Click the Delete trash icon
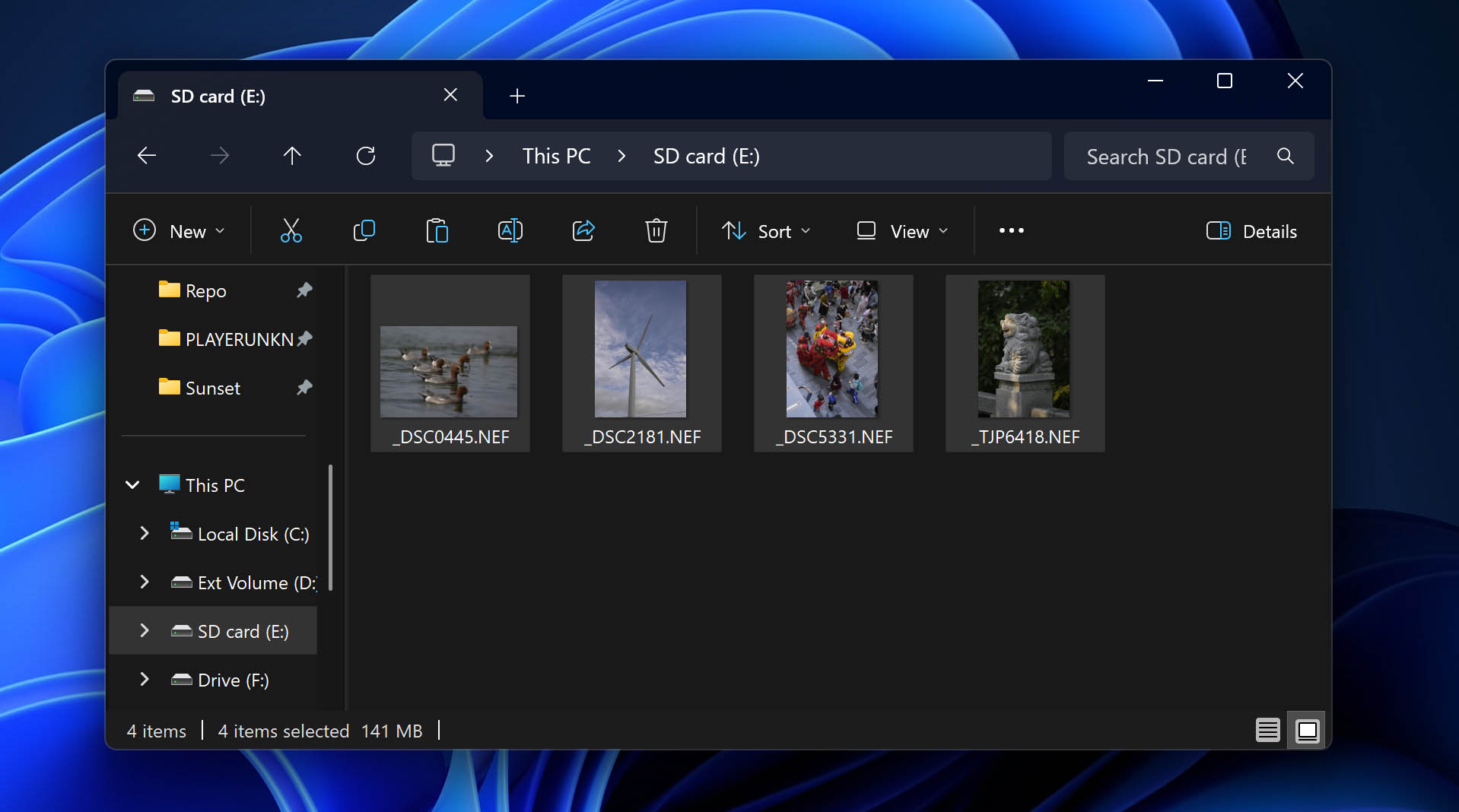This screenshot has height=812, width=1459. pos(656,230)
